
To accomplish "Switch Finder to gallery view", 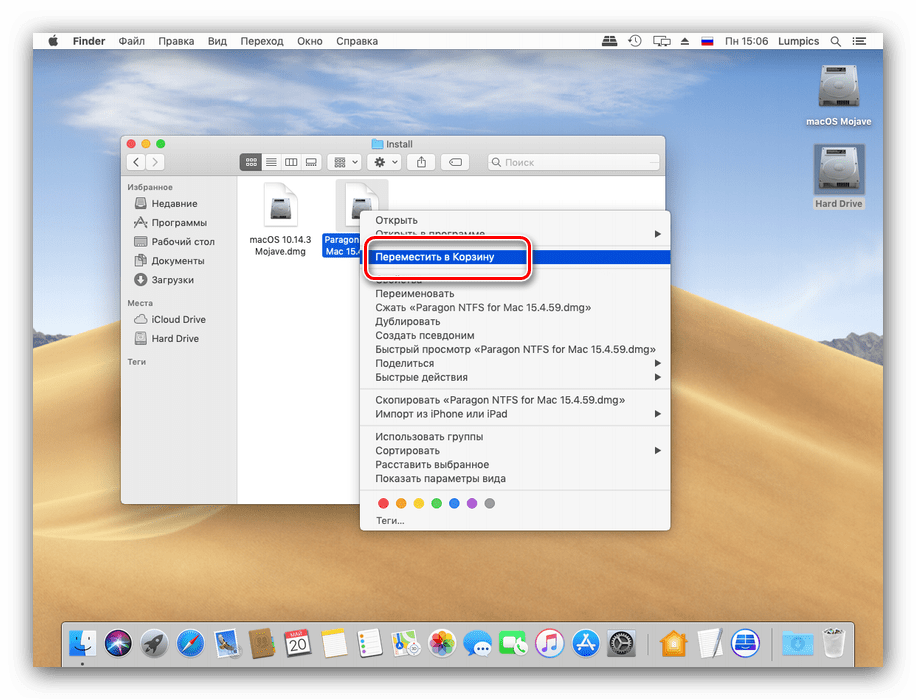I will click(311, 162).
